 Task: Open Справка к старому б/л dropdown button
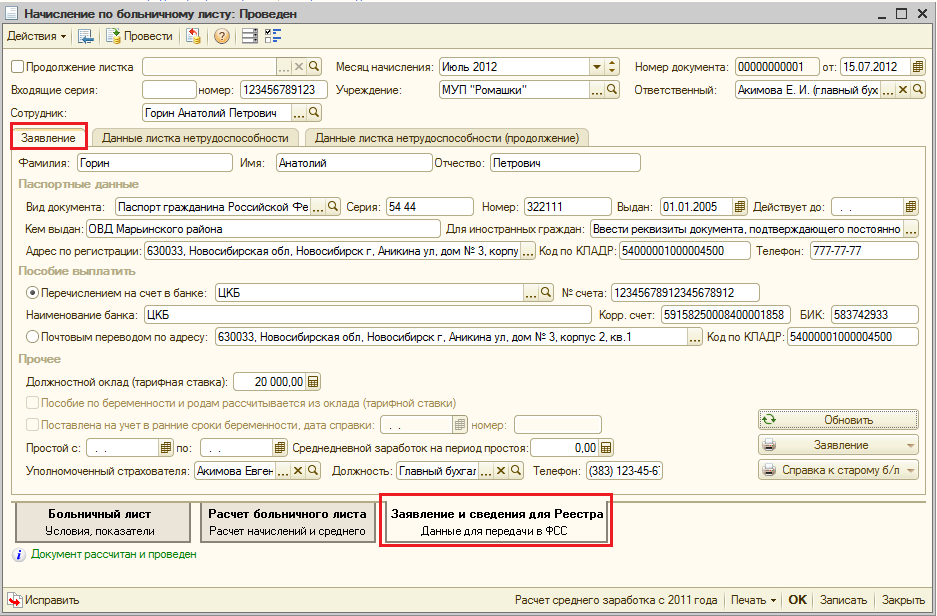click(838, 470)
